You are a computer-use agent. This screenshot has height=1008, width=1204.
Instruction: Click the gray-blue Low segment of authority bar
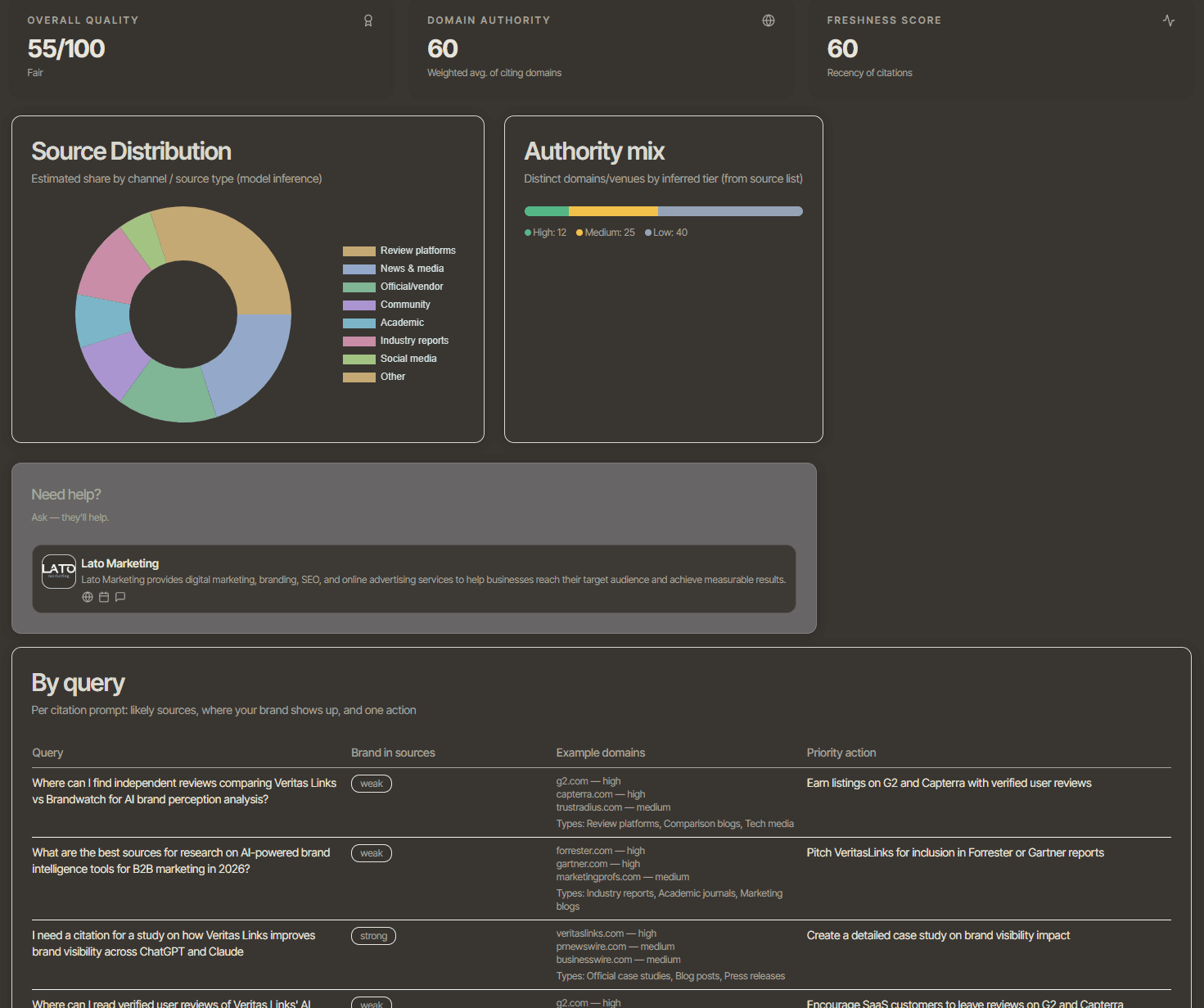[730, 211]
